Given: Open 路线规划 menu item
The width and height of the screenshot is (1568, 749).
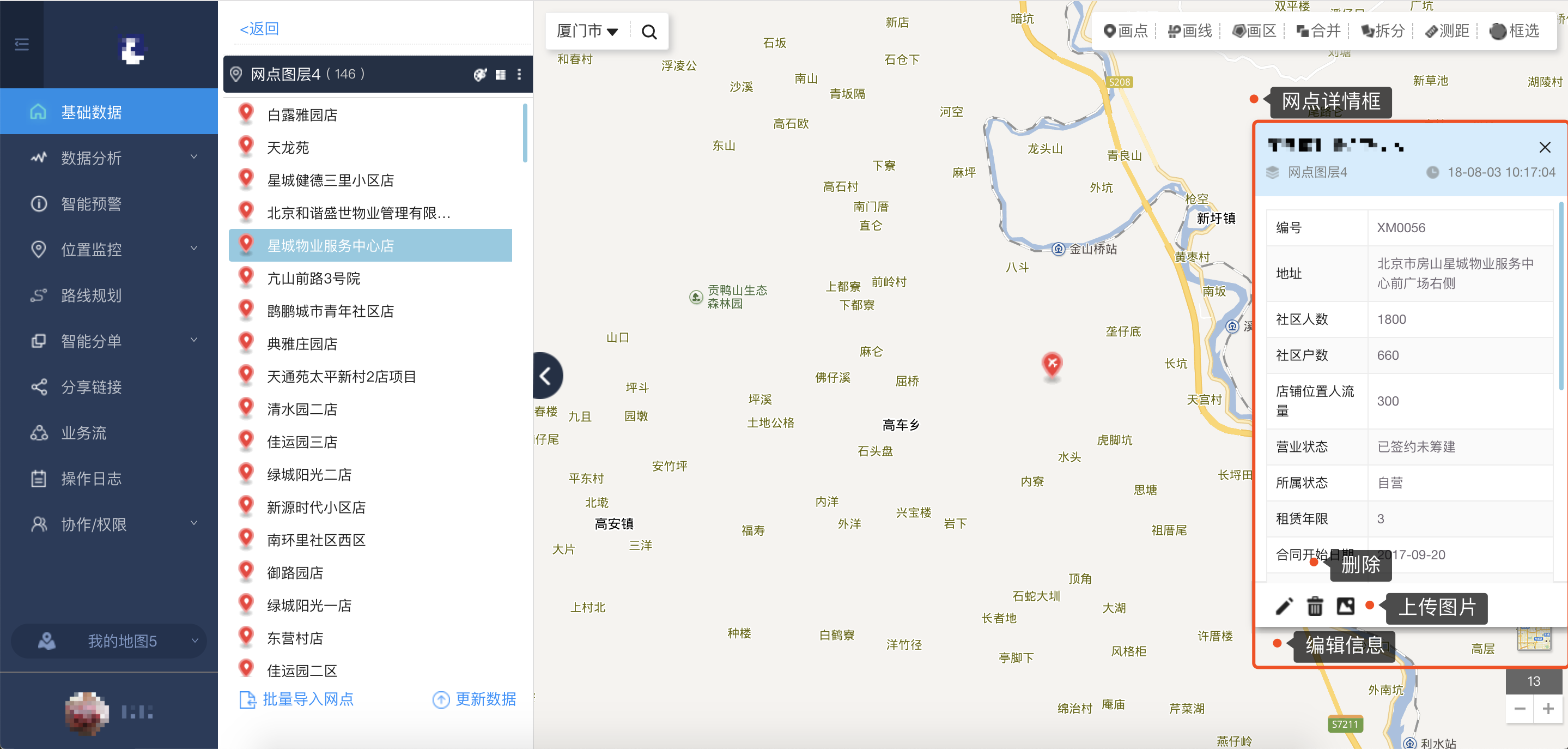Looking at the screenshot, I should [x=109, y=295].
